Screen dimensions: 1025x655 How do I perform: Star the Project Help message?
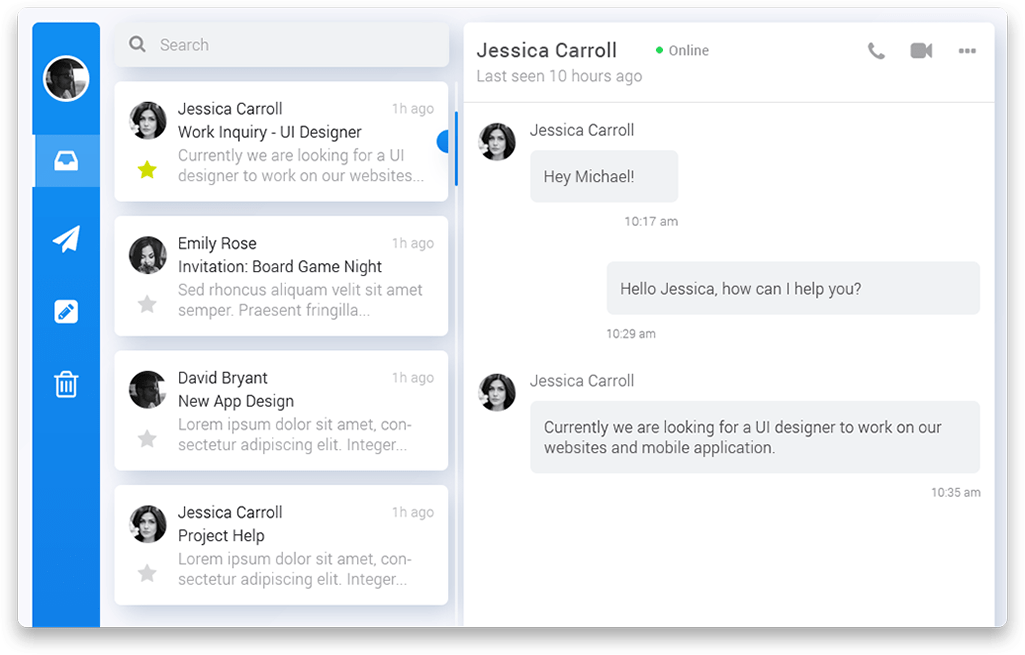tap(147, 573)
